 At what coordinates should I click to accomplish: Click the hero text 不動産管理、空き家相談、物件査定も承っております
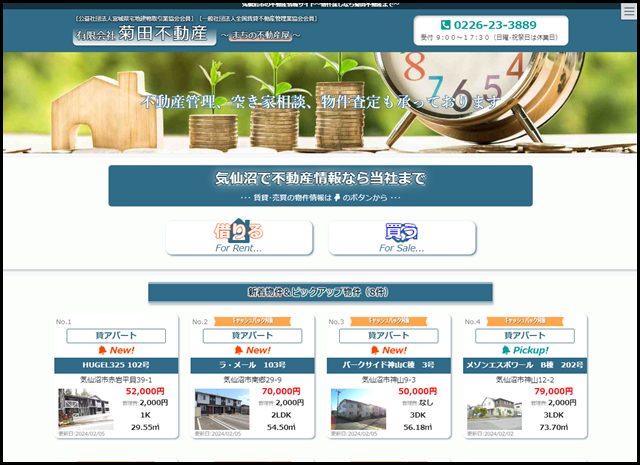point(321,102)
